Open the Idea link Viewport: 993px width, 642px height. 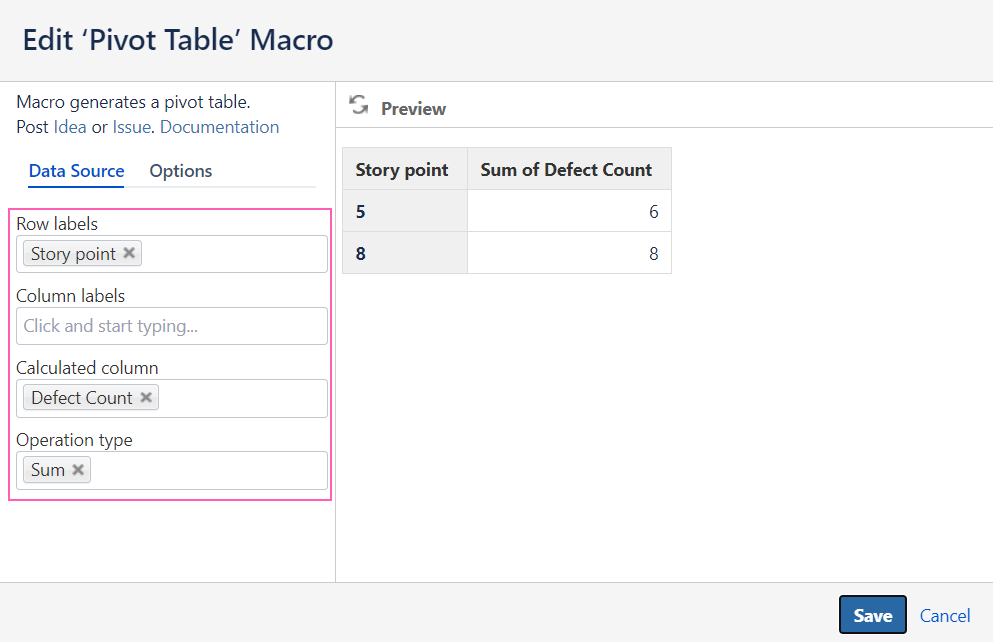pos(70,127)
